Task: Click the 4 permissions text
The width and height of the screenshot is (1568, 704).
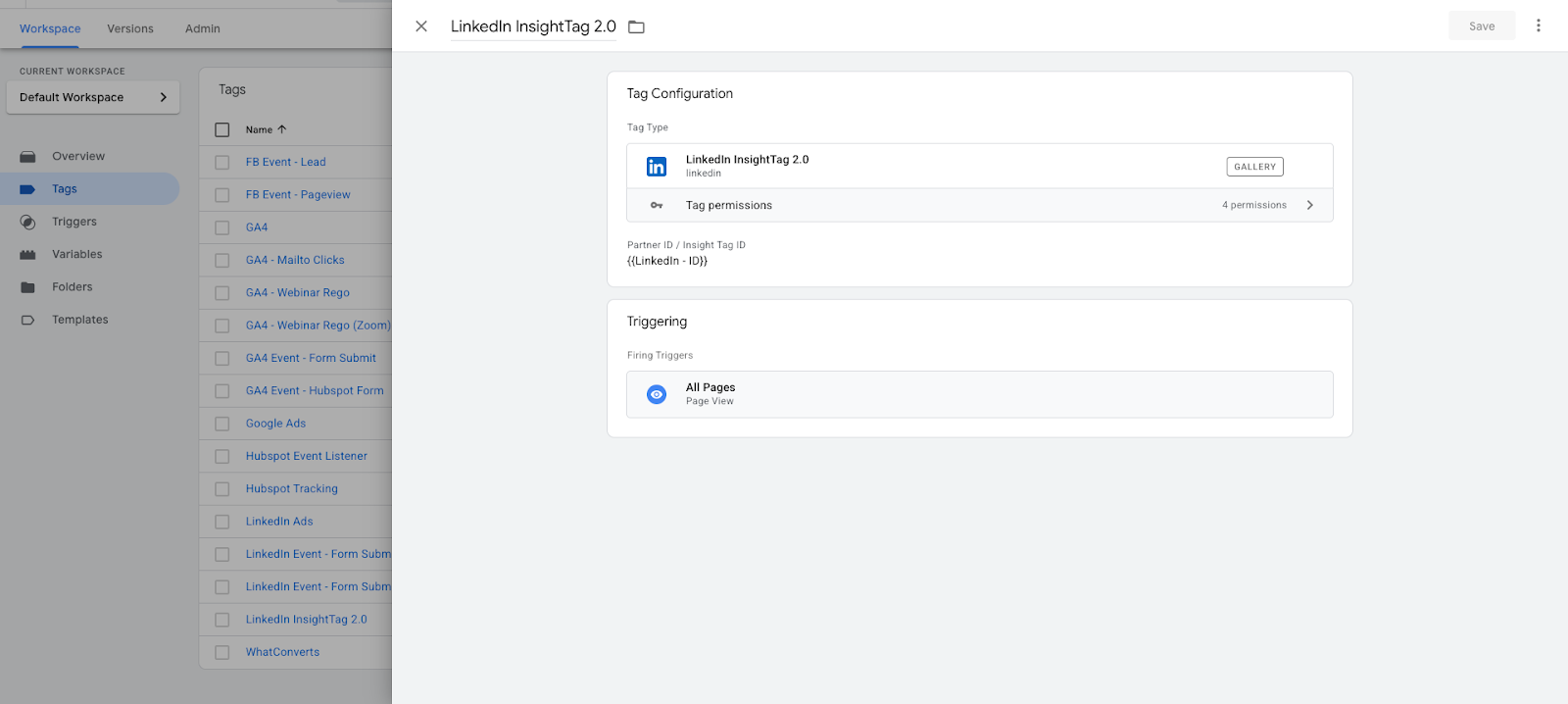Action: (x=1254, y=205)
